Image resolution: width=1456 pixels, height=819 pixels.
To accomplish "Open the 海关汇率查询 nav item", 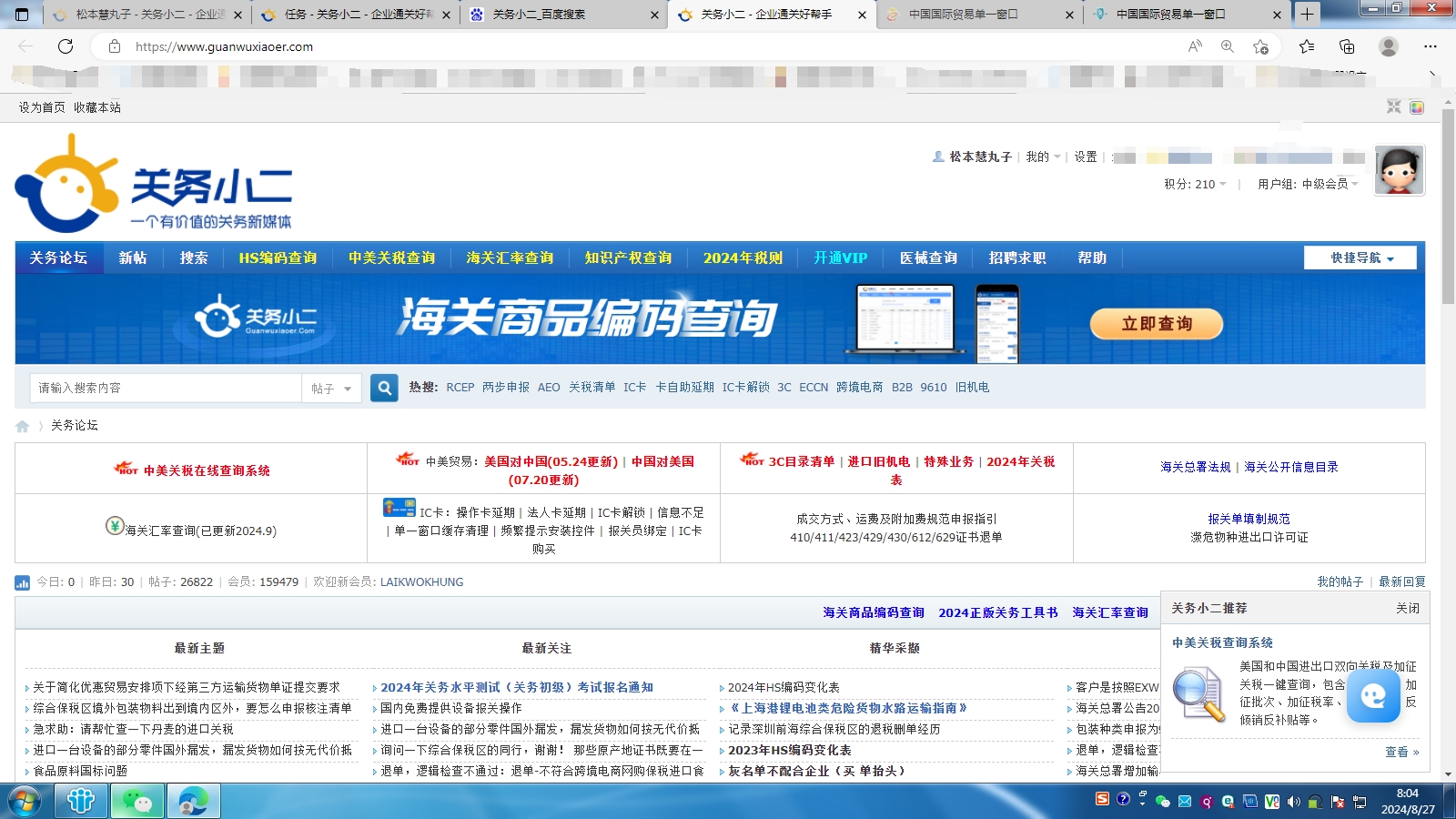I will pyautogui.click(x=510, y=258).
